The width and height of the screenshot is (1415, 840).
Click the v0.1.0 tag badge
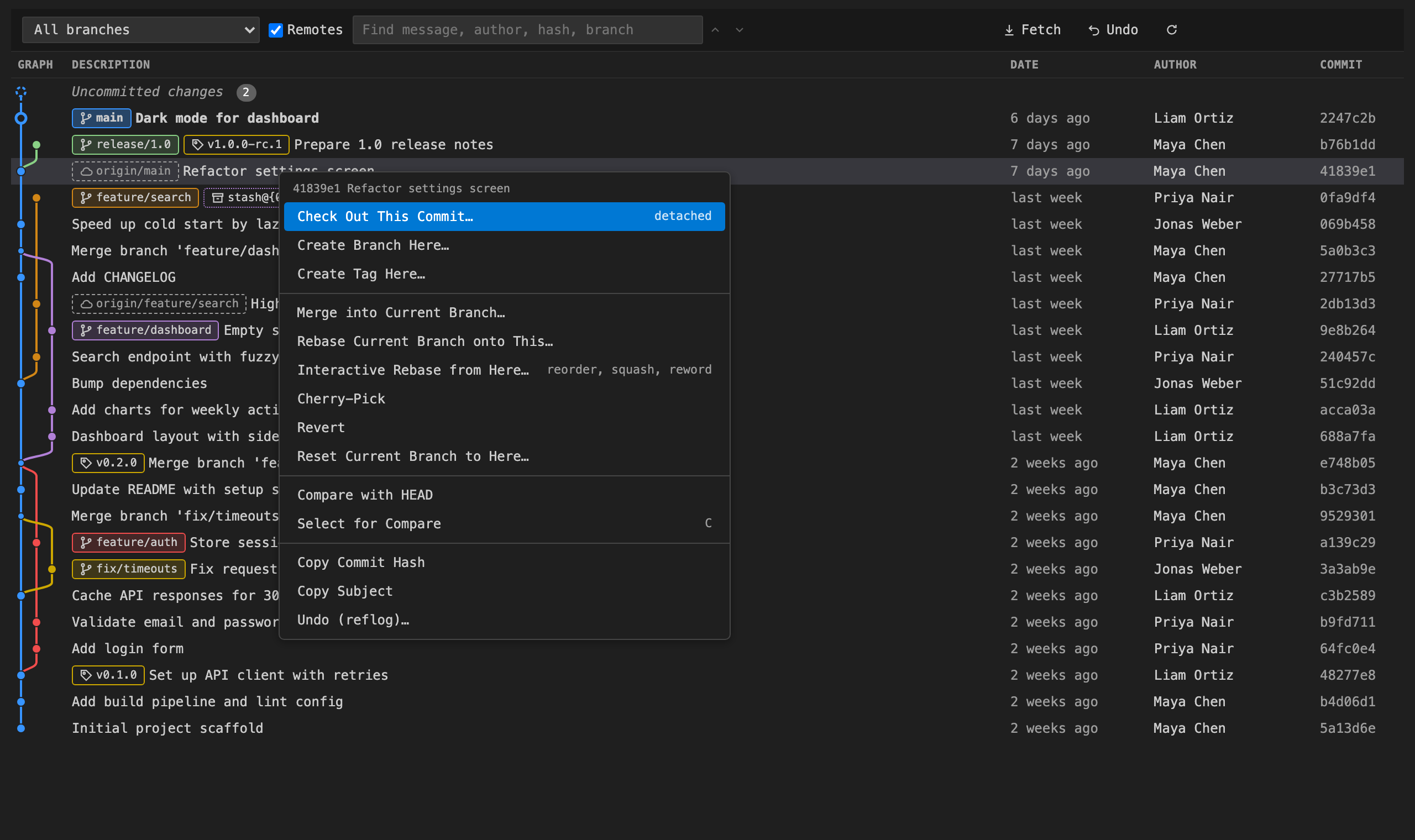108,675
